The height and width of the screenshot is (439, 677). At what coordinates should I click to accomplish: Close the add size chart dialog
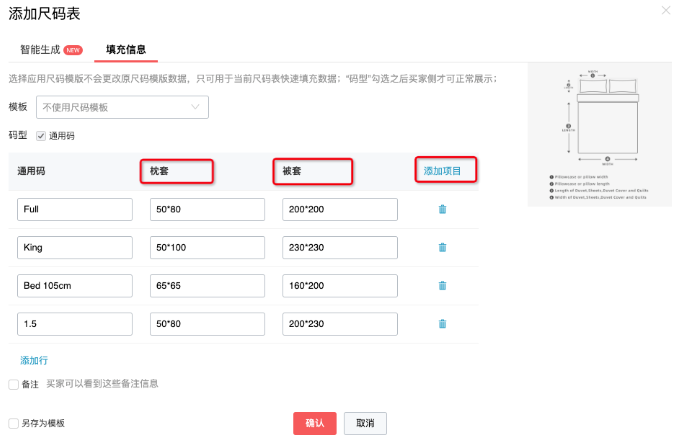(x=666, y=10)
